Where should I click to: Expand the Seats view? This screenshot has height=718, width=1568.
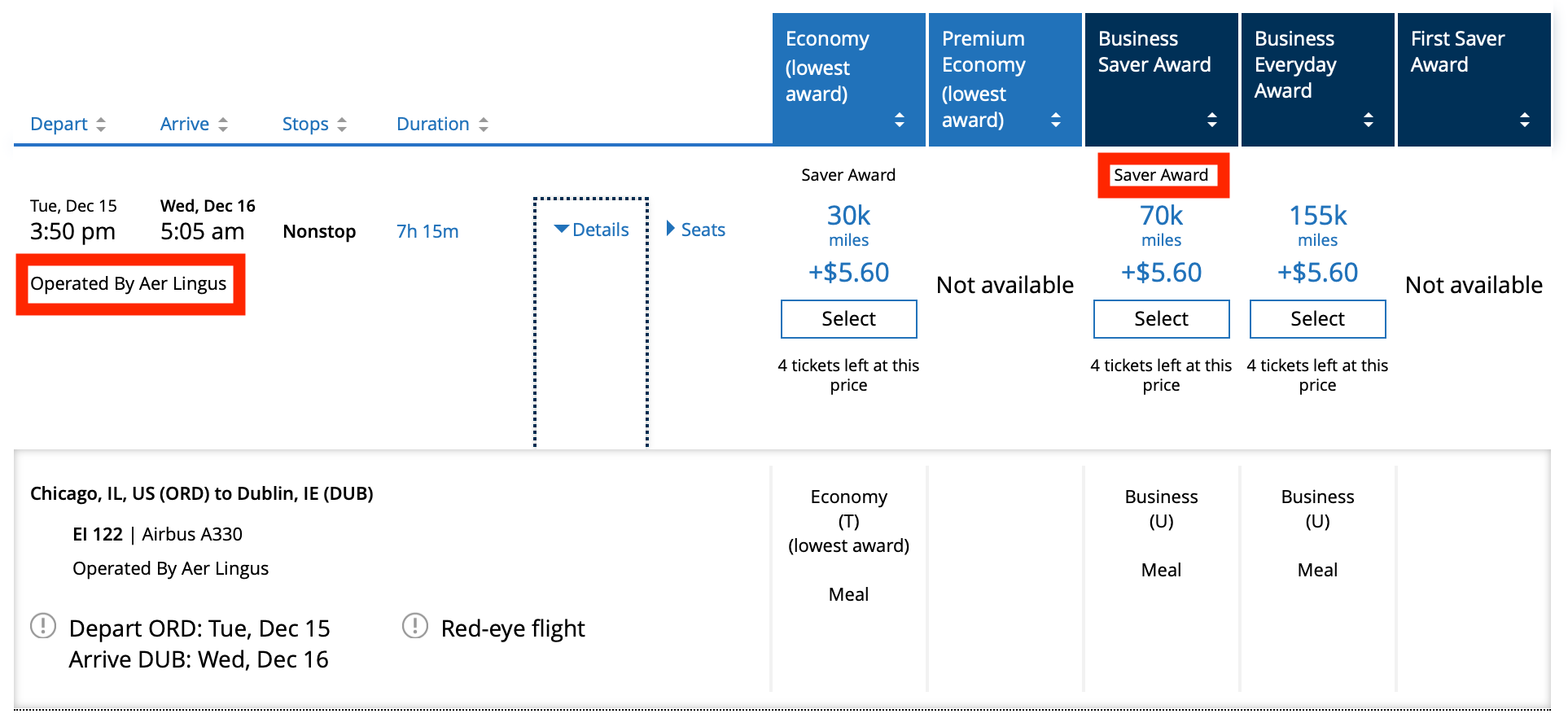(695, 229)
